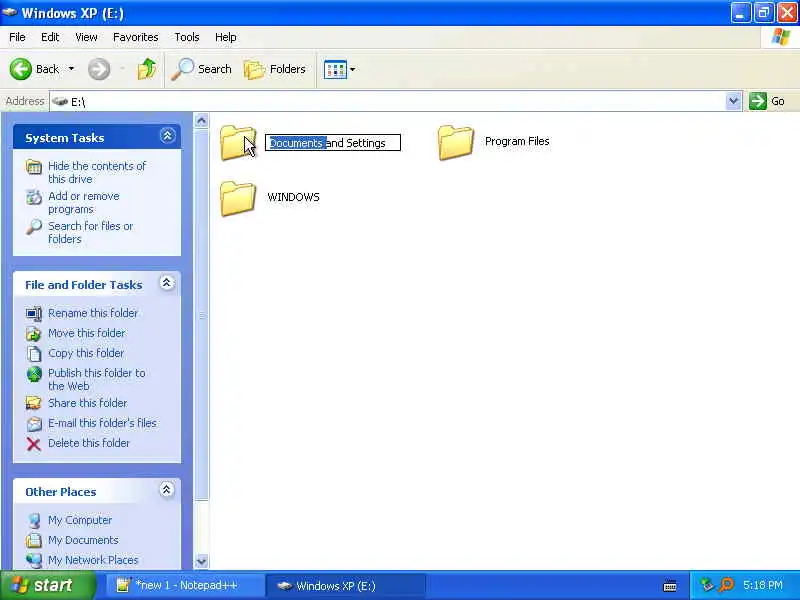This screenshot has width=800, height=600.
Task: Click Delete this folder link
Action: pyautogui.click(x=89, y=443)
